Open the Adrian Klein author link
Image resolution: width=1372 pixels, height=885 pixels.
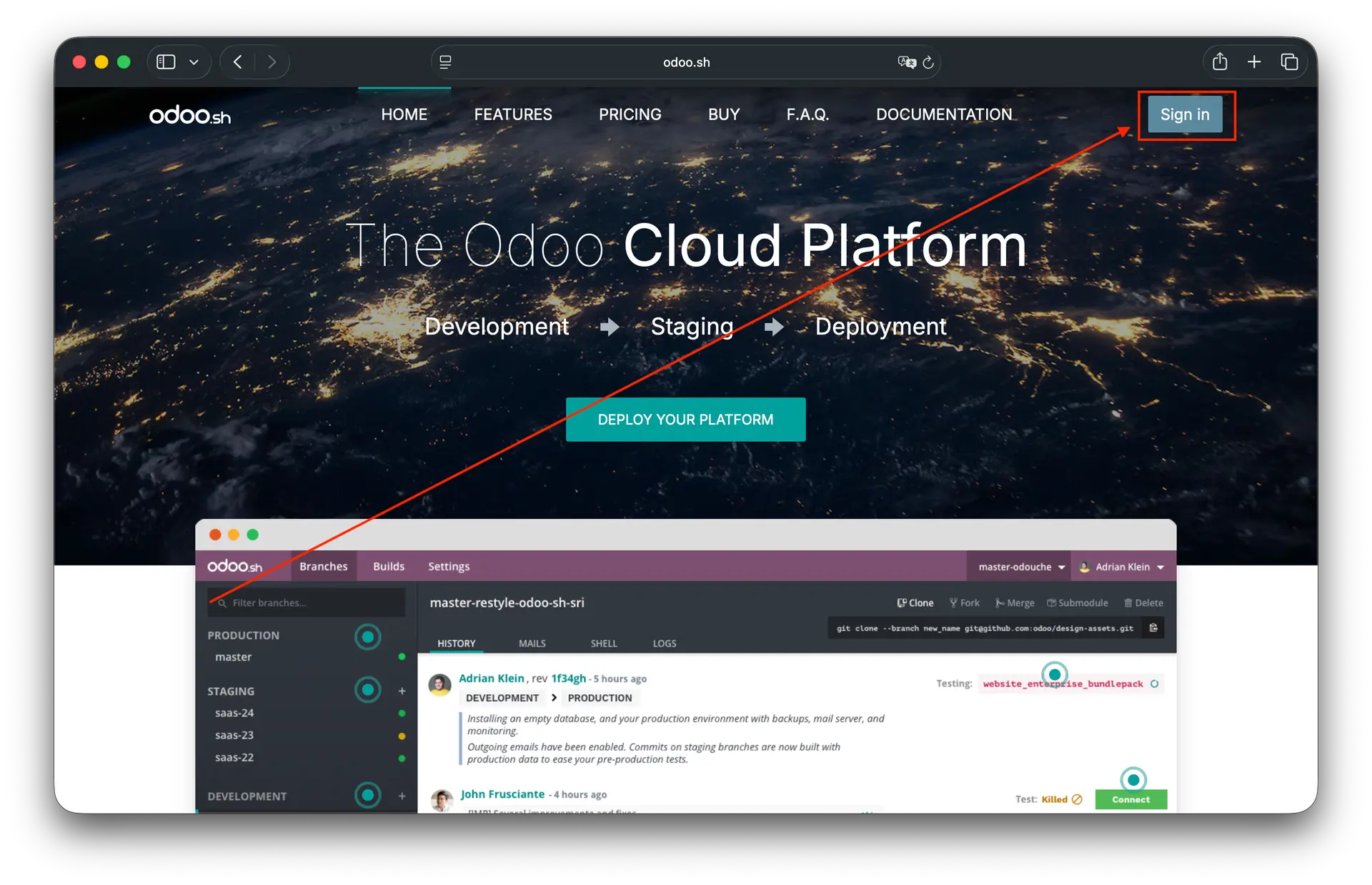tap(492, 678)
